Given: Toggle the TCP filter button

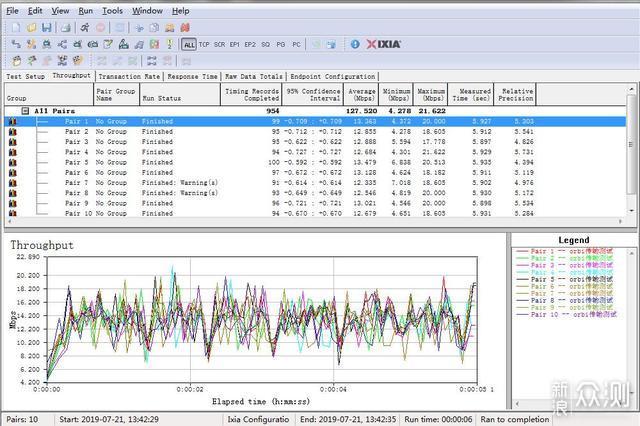Looking at the screenshot, I should (204, 44).
